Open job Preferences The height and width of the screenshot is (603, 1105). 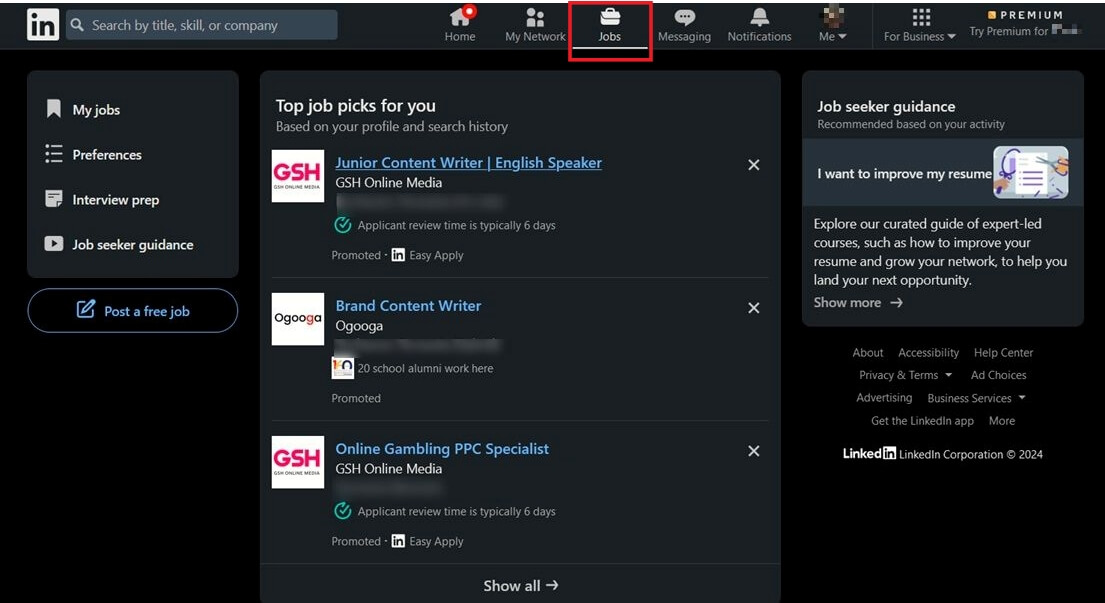(107, 155)
